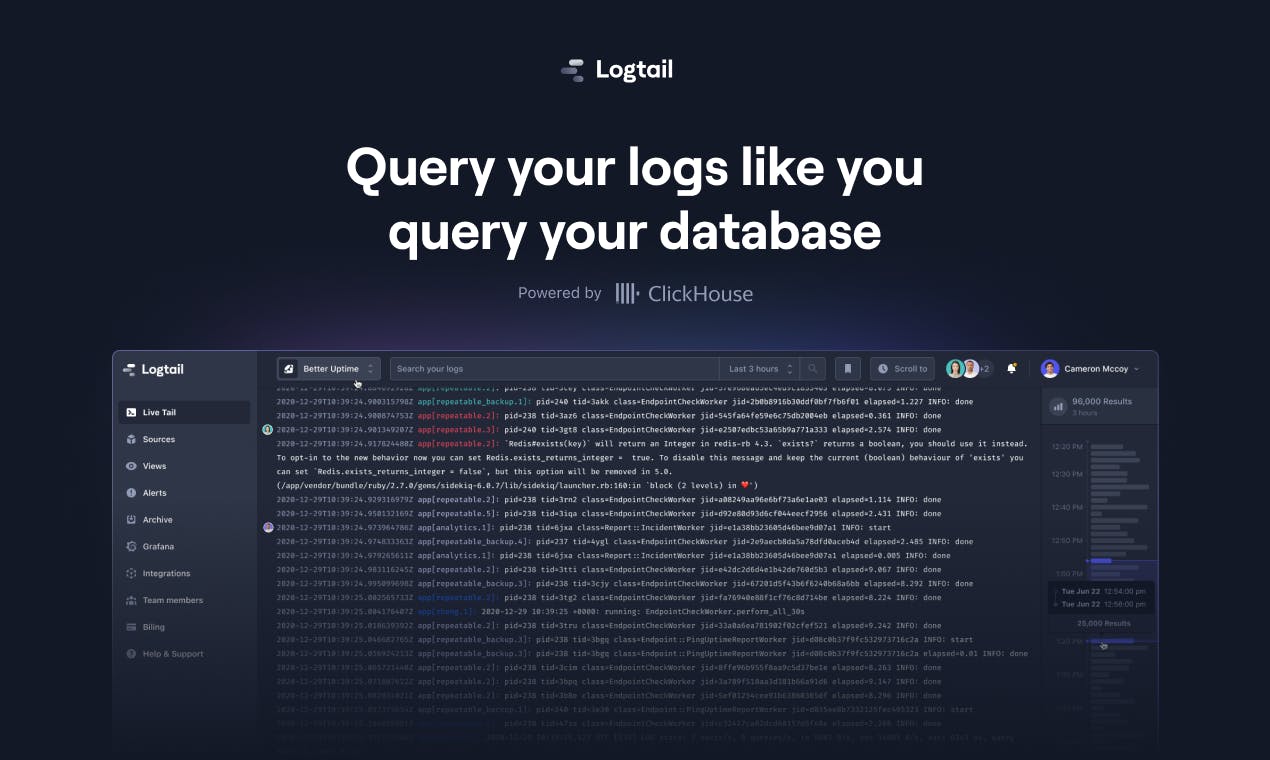This screenshot has height=760, width=1270.
Task: Click the Alerts exclamation icon
Action: pyautogui.click(x=132, y=493)
